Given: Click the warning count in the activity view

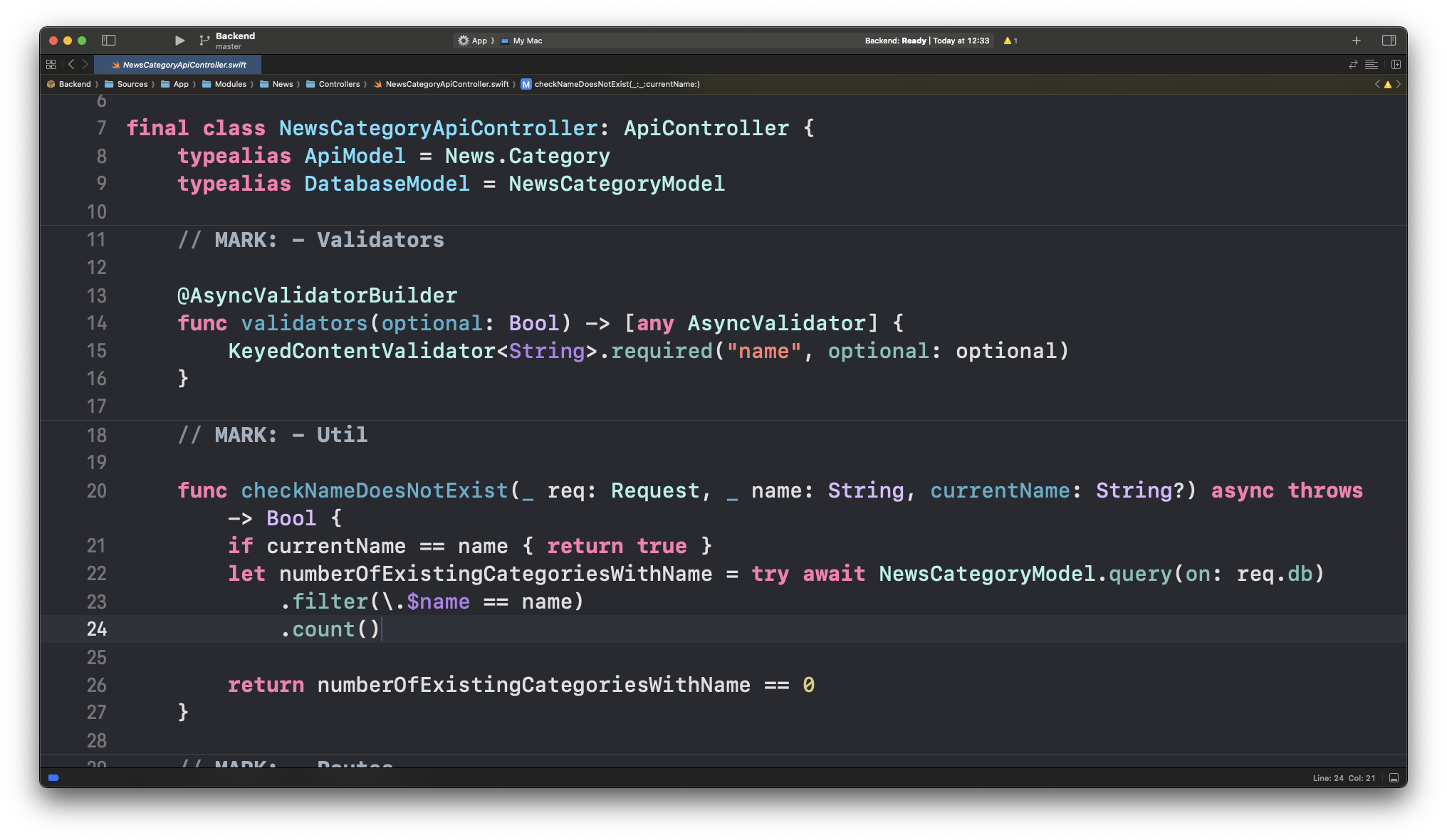Looking at the screenshot, I should coord(1010,41).
